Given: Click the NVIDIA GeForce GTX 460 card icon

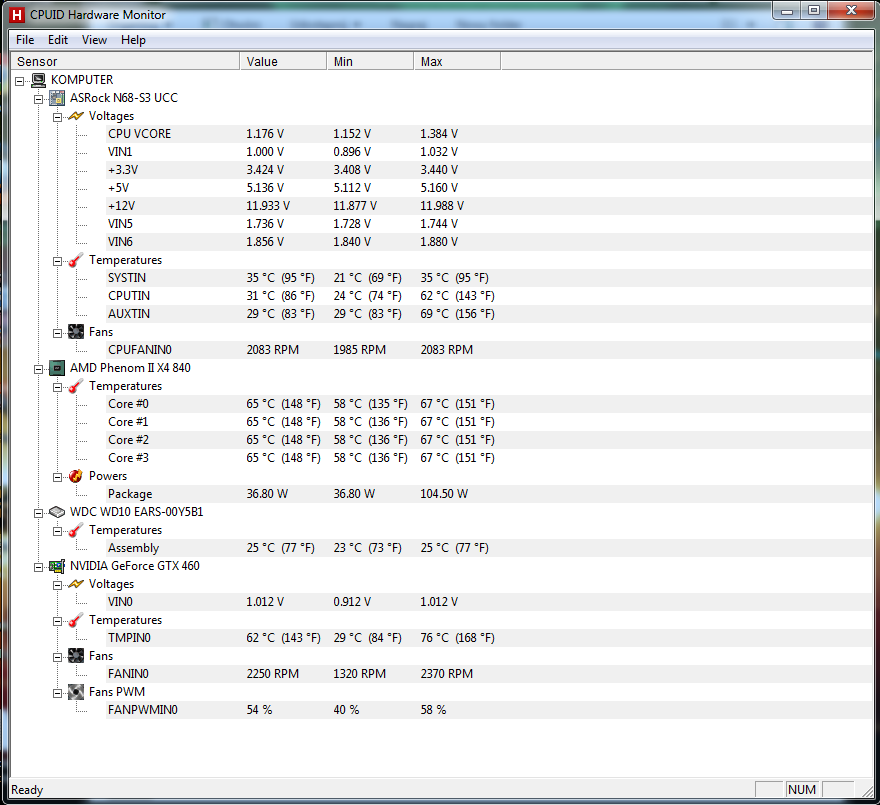Looking at the screenshot, I should [57, 566].
